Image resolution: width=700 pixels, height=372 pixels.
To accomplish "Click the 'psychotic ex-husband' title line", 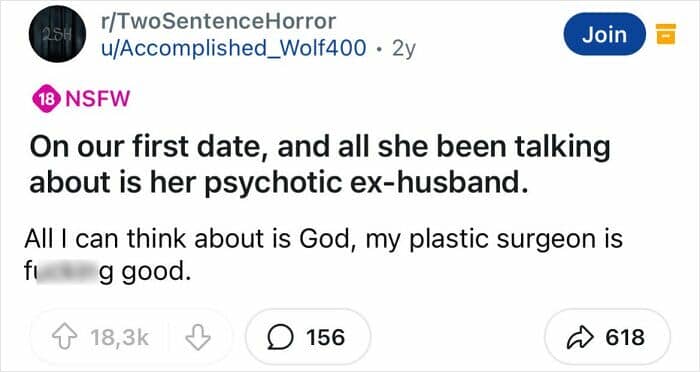I will tap(279, 182).
